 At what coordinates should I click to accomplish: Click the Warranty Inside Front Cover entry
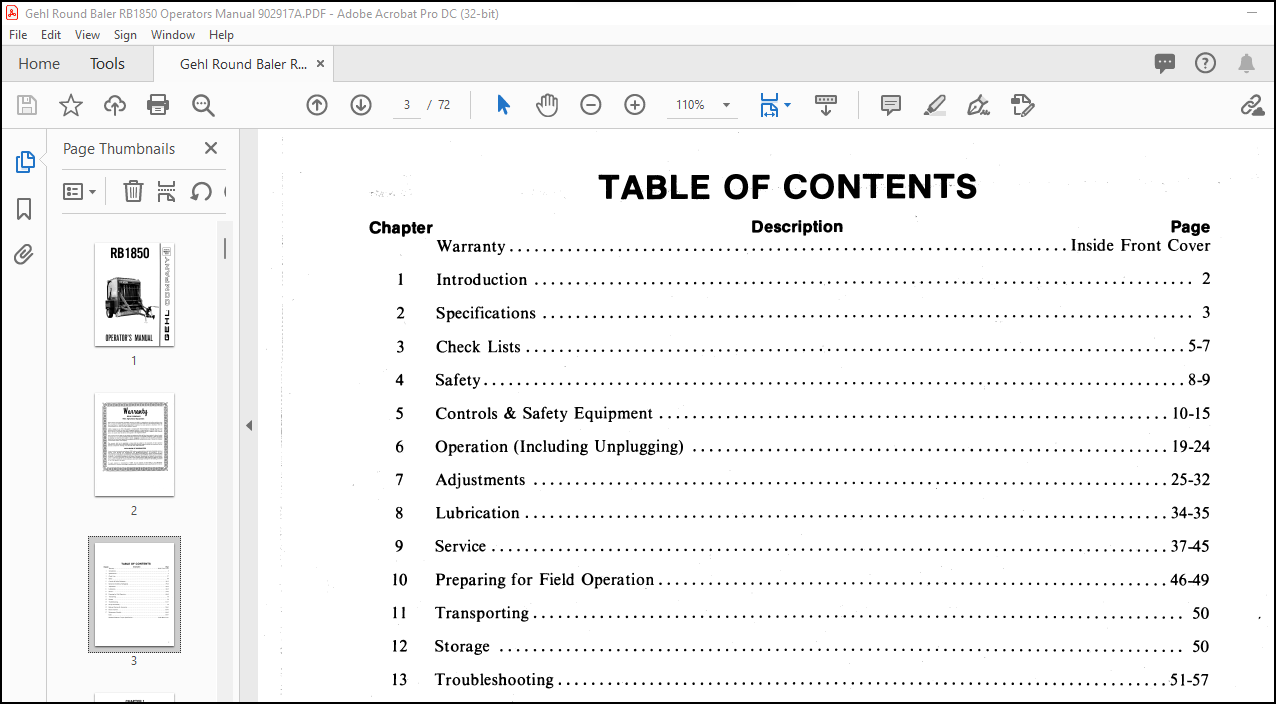[823, 246]
